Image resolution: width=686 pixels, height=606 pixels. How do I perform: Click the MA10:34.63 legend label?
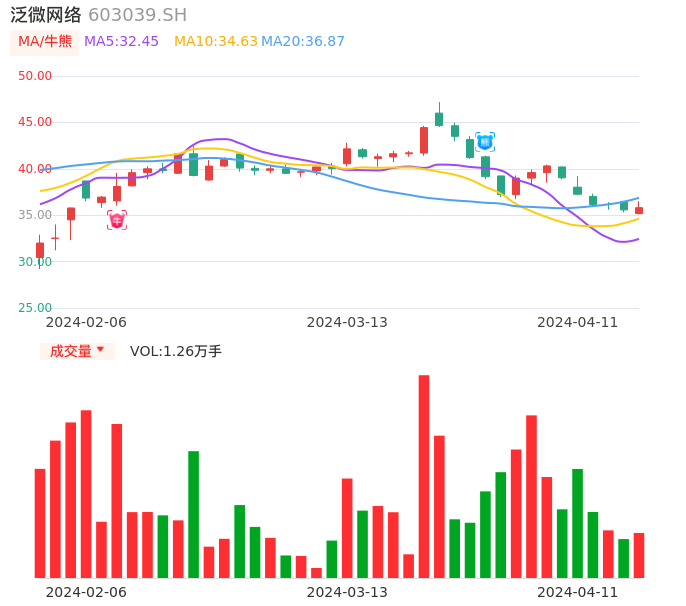click(216, 42)
